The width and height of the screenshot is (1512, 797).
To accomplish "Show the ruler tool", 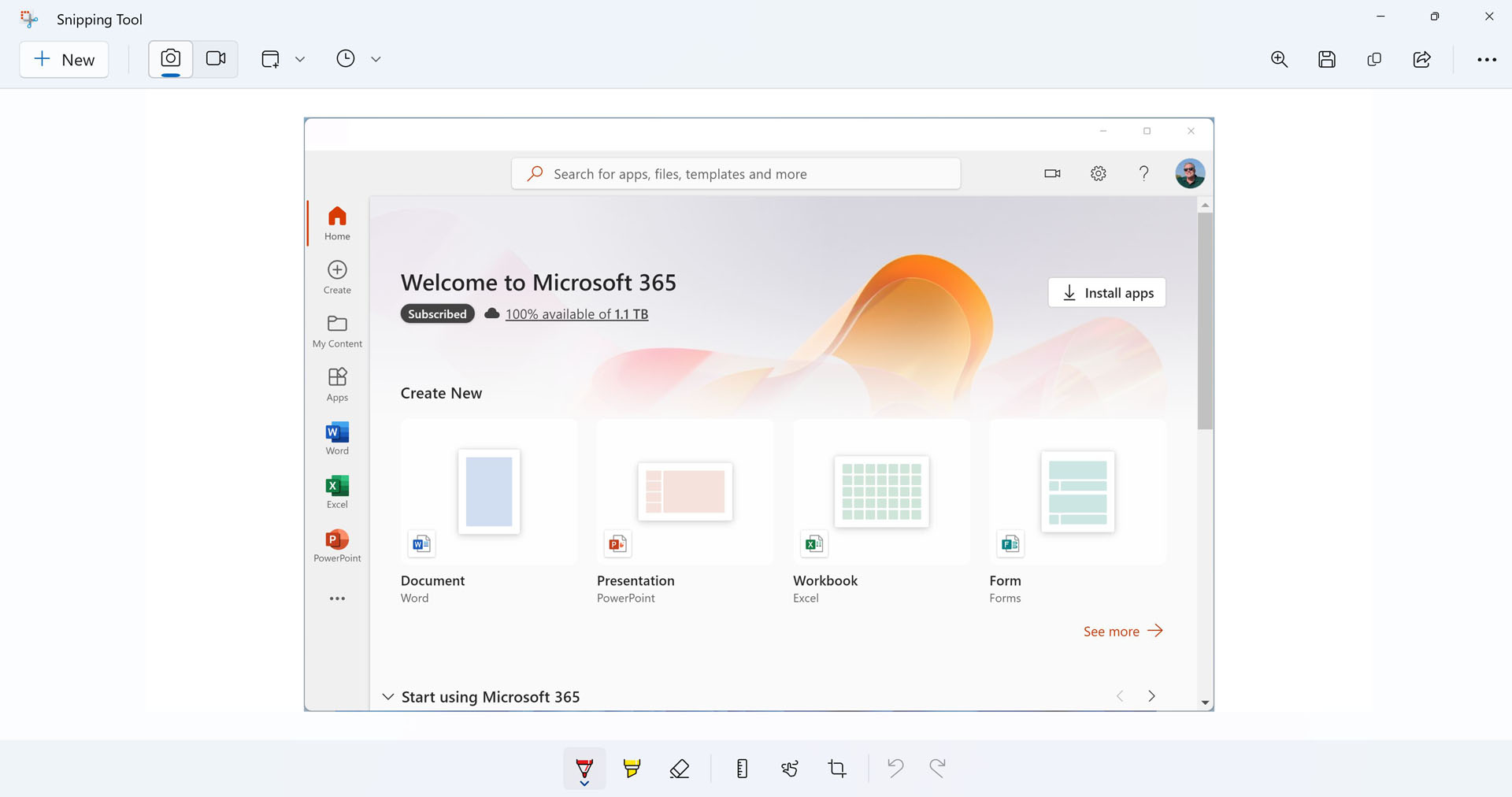I will (x=742, y=768).
